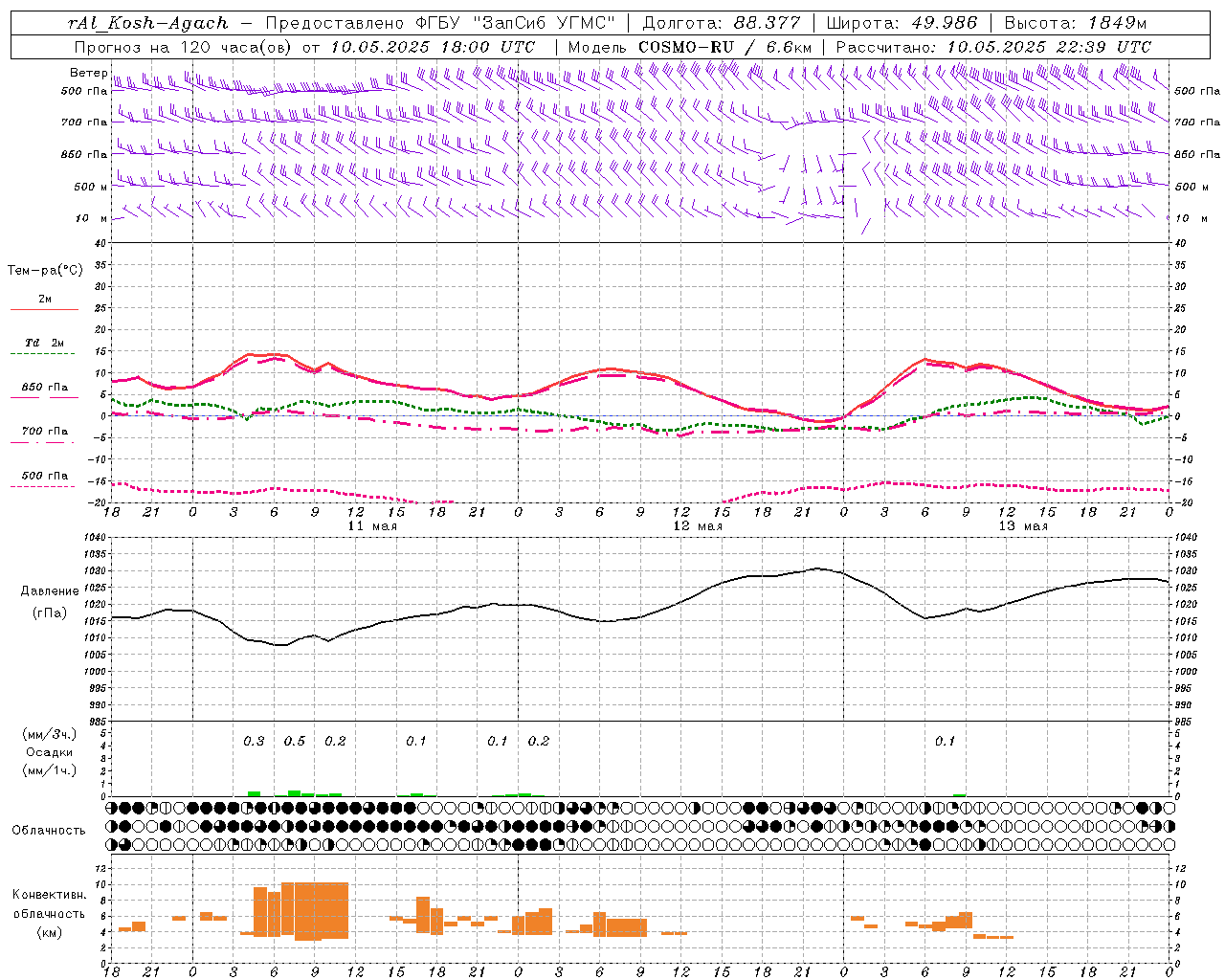Viewport: 1225px width, 980px height.
Task: Select the Широта: 49.986 header field
Action: pyautogui.click(x=902, y=23)
